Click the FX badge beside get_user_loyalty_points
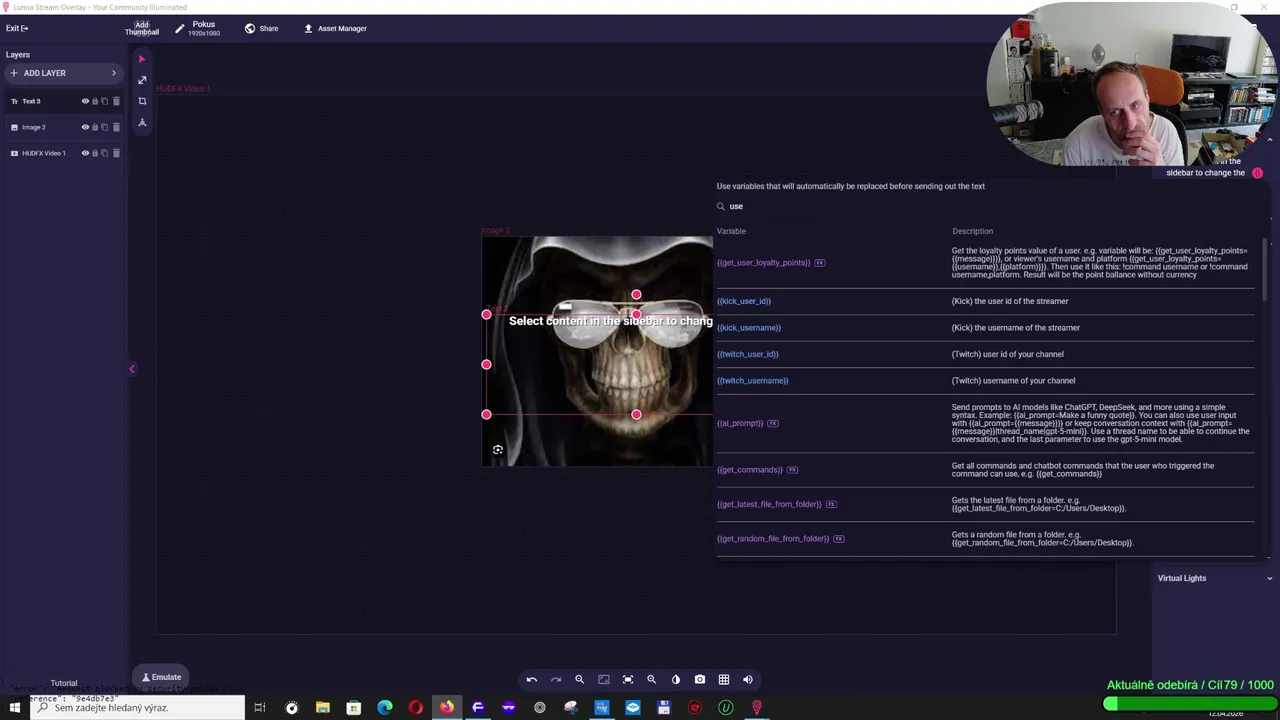This screenshot has width=1280, height=720. click(820, 263)
